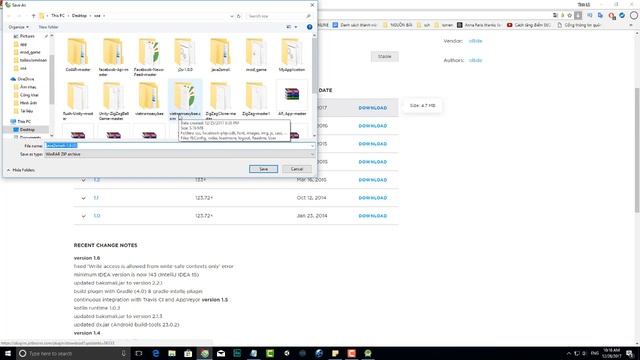Click the navigation pane scrollbar

pos(52,80)
